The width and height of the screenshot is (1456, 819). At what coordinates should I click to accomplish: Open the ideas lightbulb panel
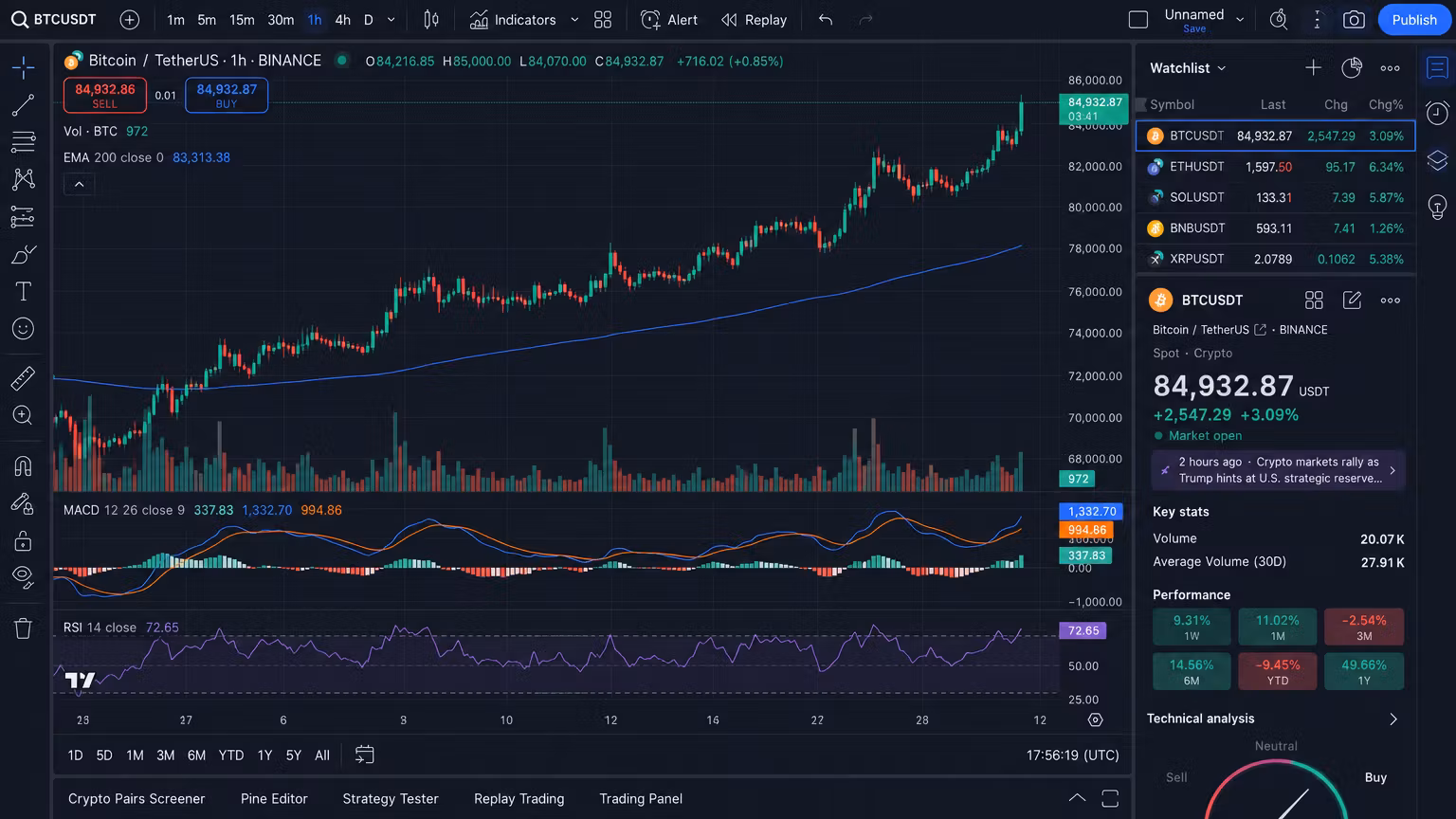(x=1437, y=207)
